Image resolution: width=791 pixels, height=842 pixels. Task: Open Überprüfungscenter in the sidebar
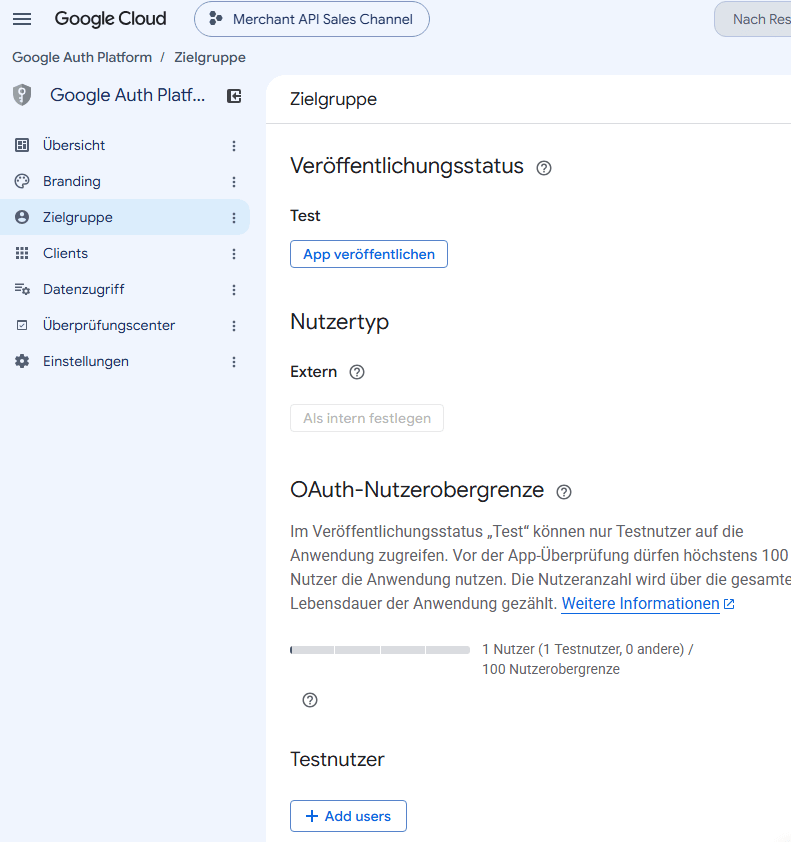point(109,325)
